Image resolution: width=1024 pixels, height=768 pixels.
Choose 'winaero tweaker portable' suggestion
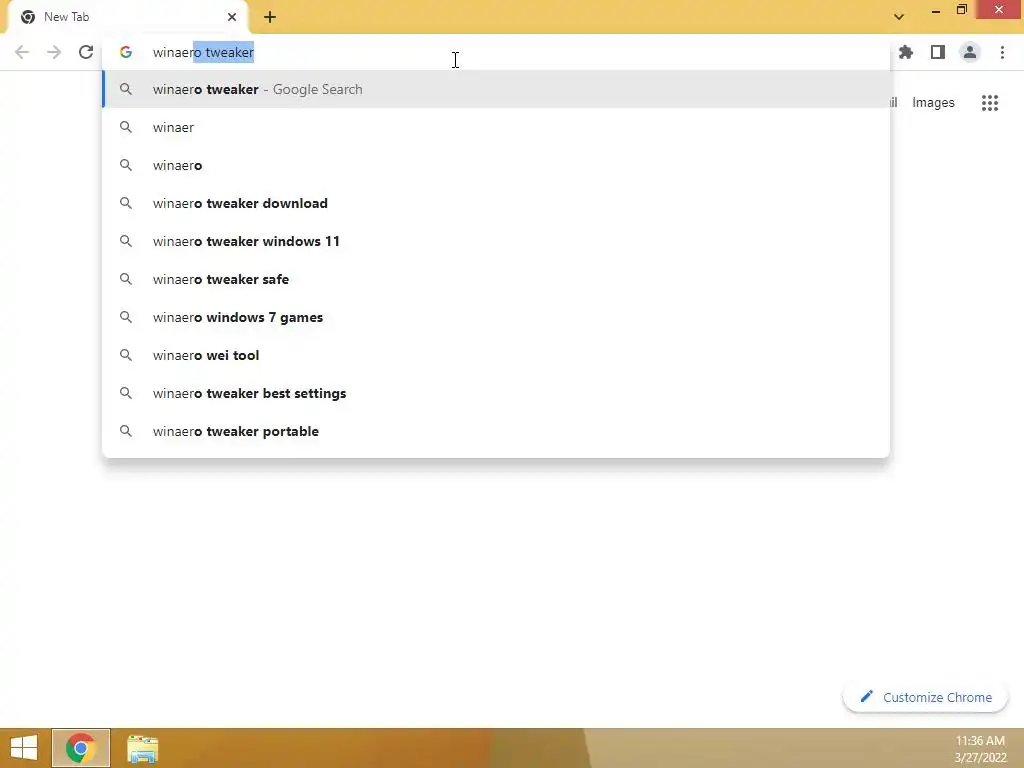tap(496, 431)
